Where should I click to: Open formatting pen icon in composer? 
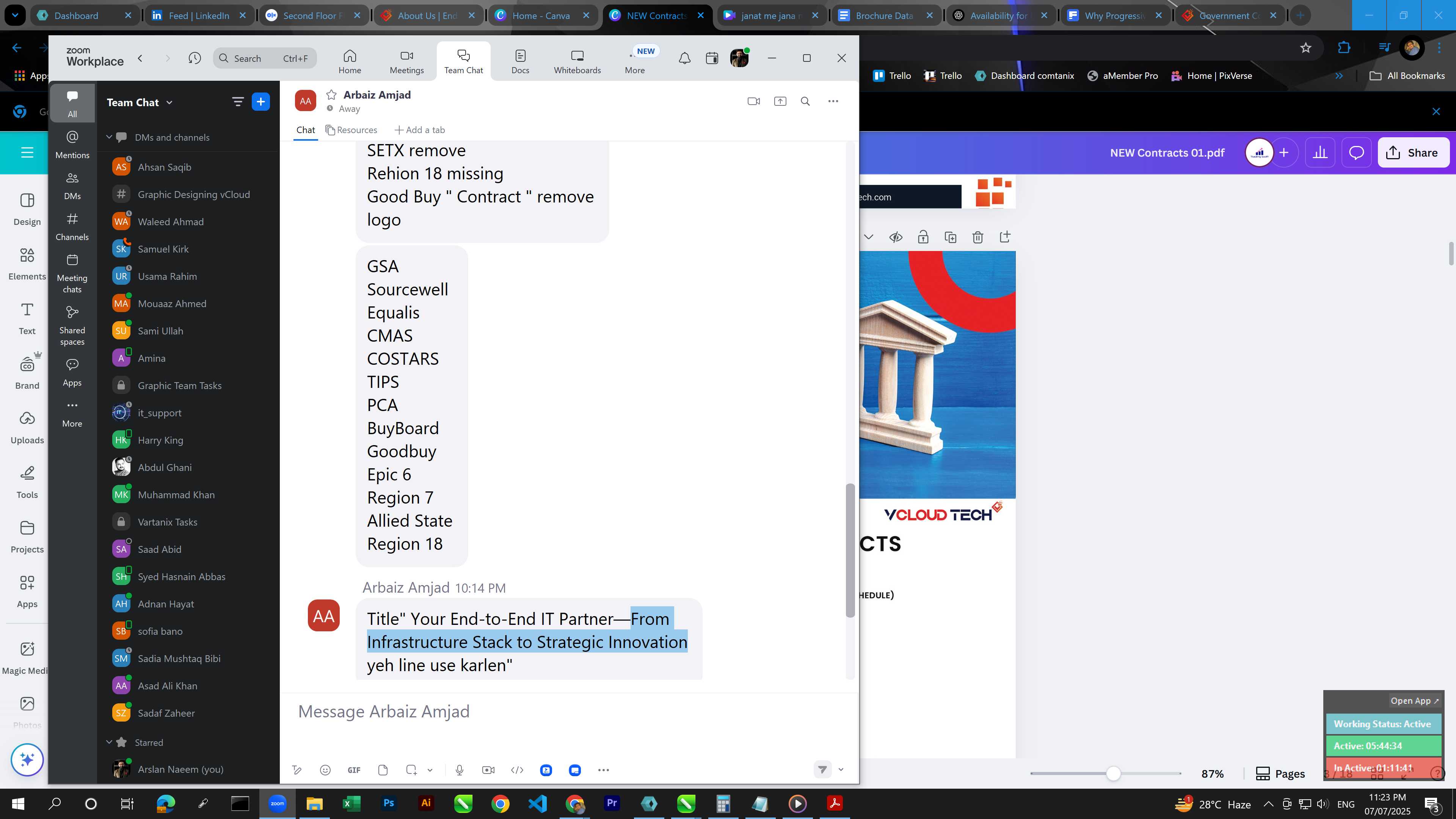click(x=297, y=770)
